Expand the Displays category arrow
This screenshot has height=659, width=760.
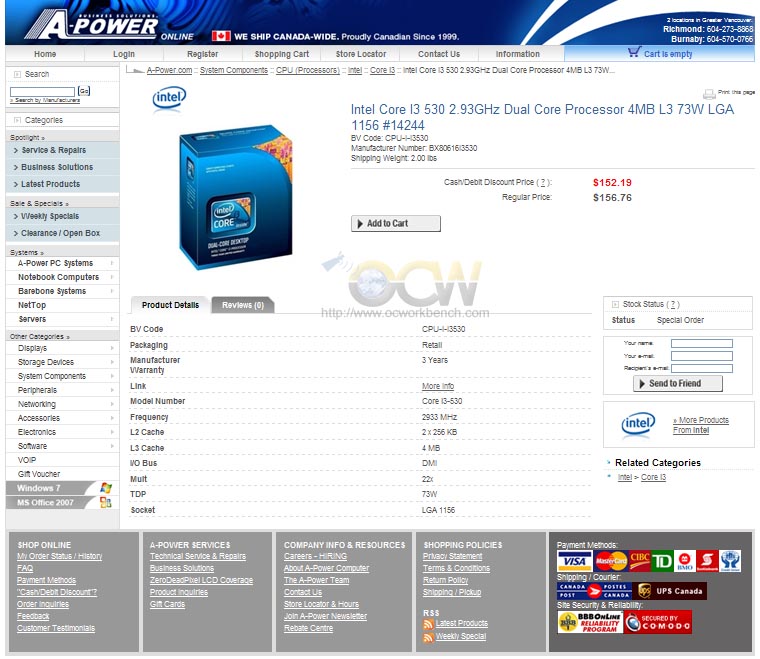pyautogui.click(x=112, y=348)
